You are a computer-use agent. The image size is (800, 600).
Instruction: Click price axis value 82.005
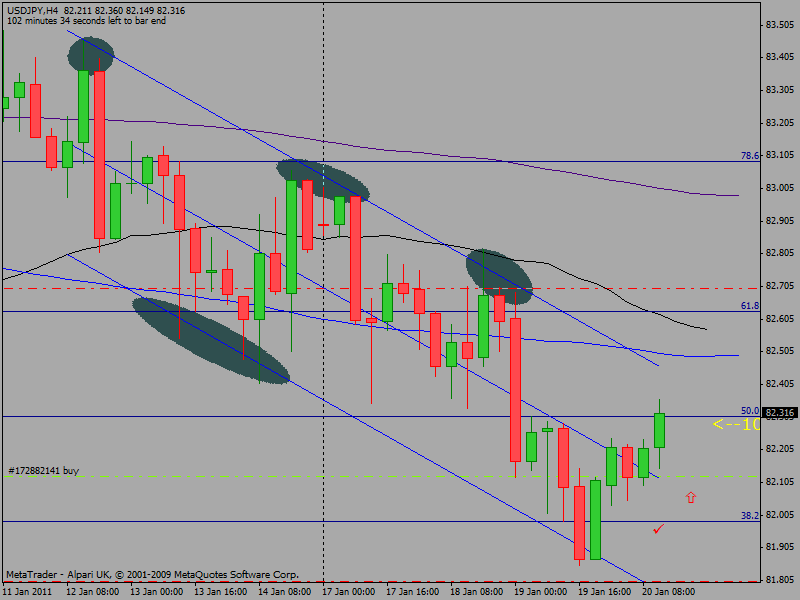(x=780, y=514)
